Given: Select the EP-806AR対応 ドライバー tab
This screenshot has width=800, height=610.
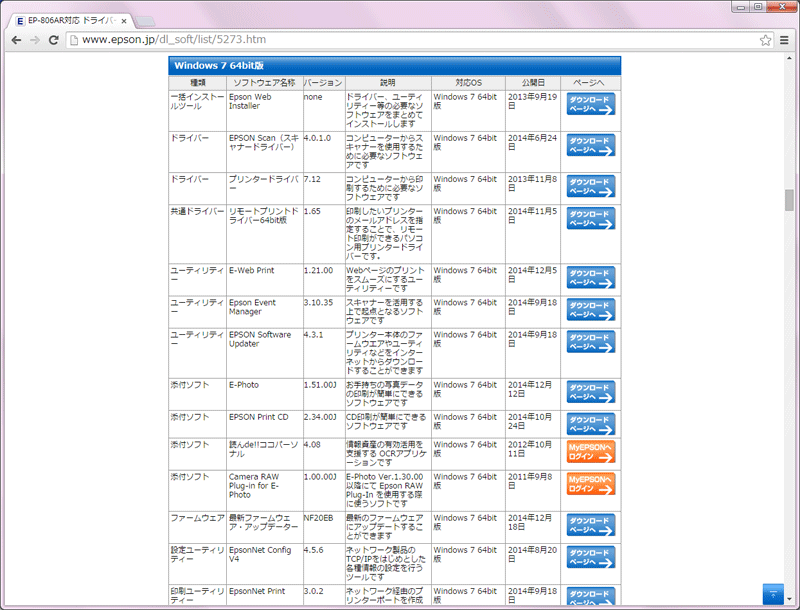Looking at the screenshot, I should click(70, 21).
